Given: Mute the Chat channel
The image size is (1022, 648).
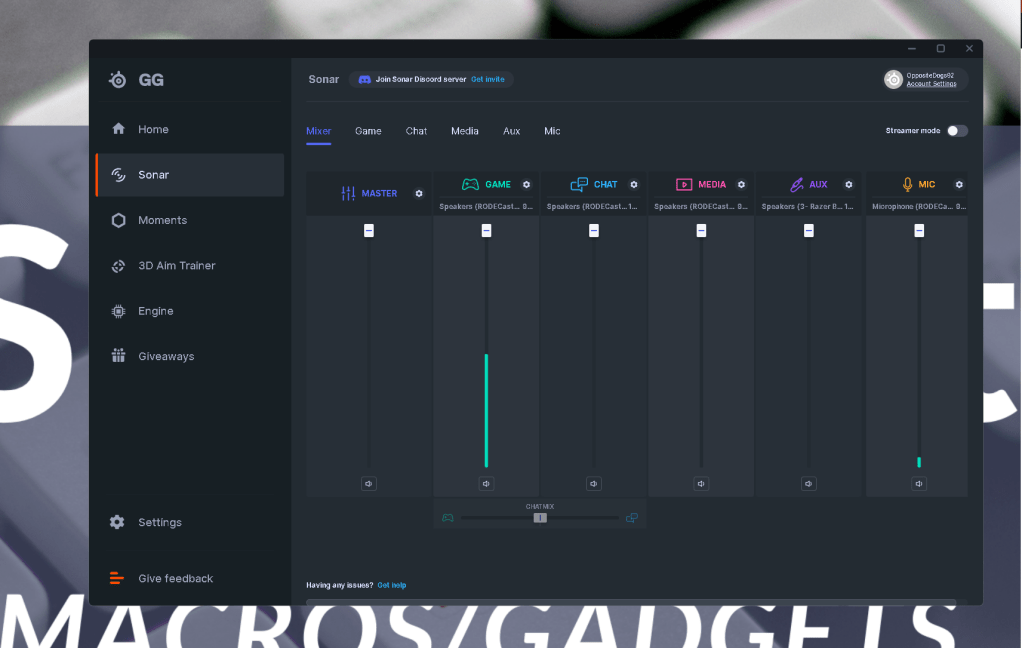Looking at the screenshot, I should 594,484.
